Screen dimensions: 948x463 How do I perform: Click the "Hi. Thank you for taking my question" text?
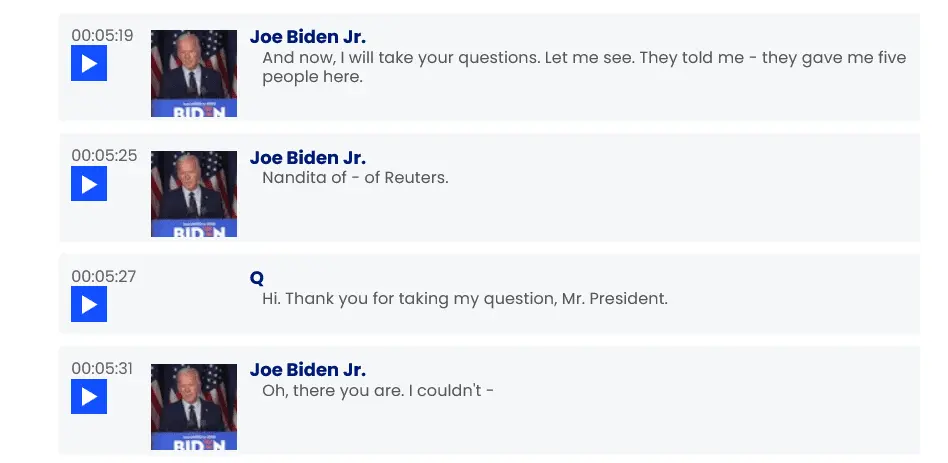coord(464,298)
